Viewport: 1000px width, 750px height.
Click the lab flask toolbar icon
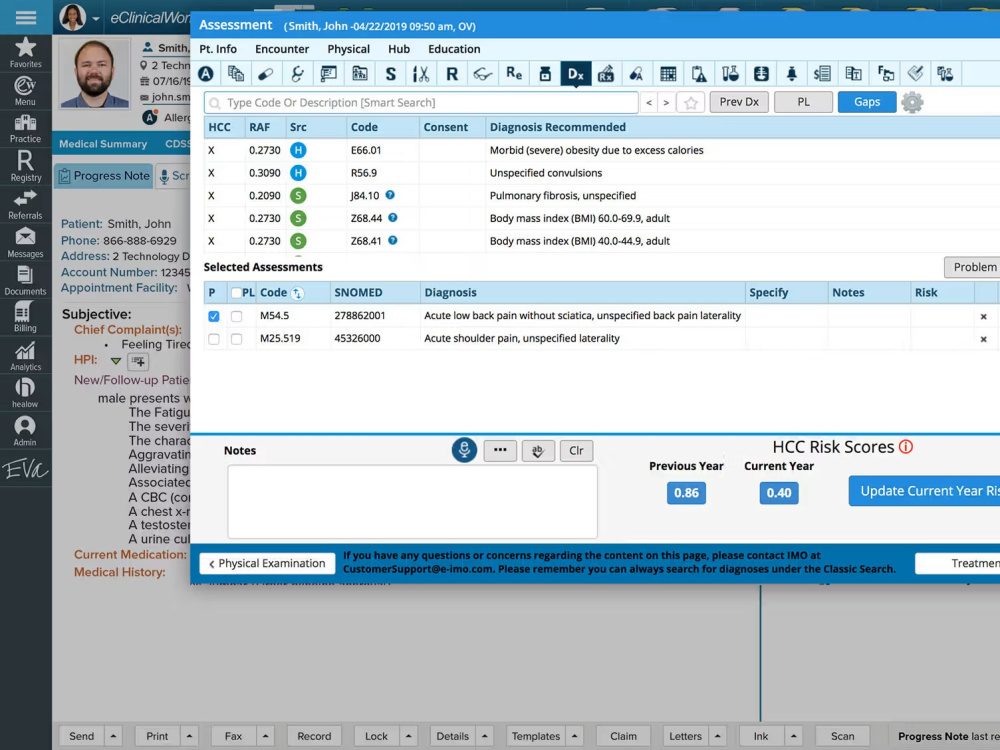click(x=730, y=74)
